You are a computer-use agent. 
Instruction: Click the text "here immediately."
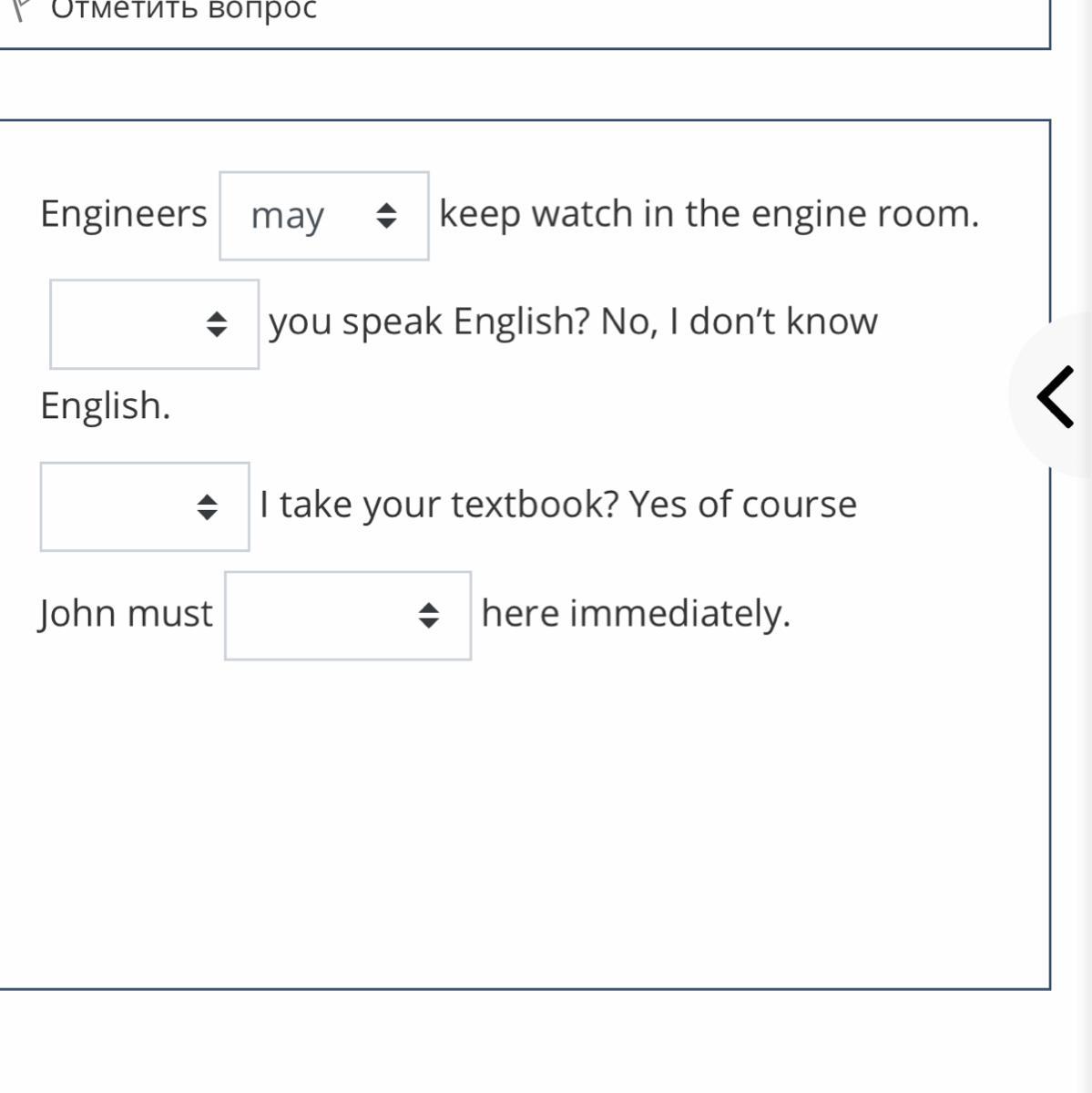point(636,614)
